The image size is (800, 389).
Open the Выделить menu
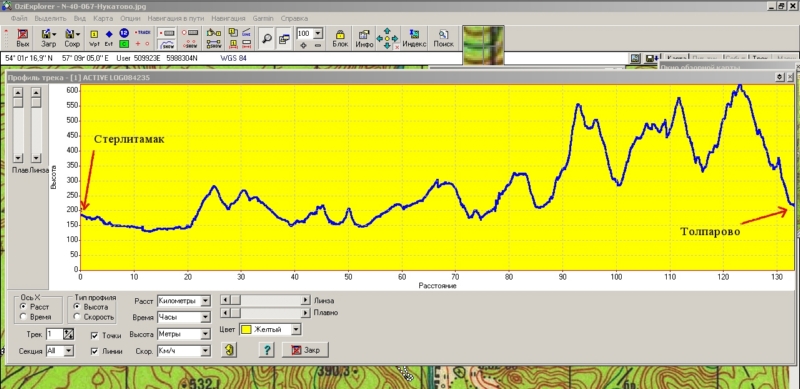51,18
